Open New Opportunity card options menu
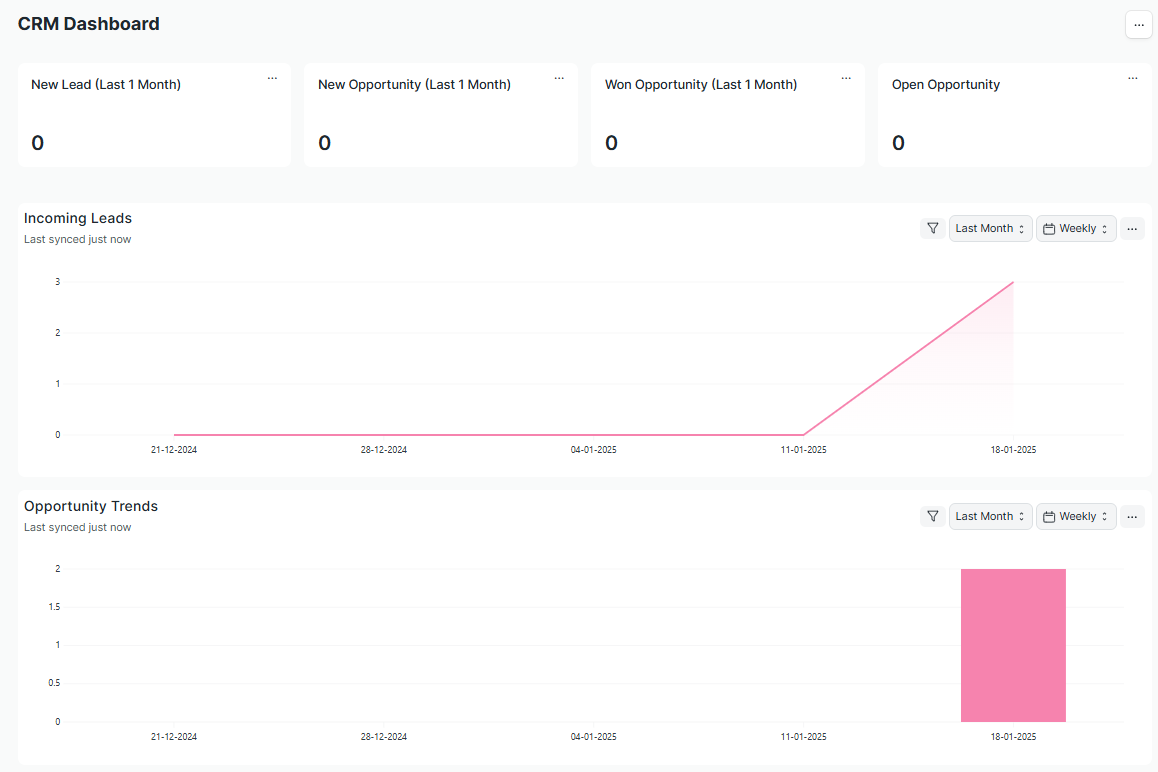This screenshot has width=1158, height=772. coord(559,78)
